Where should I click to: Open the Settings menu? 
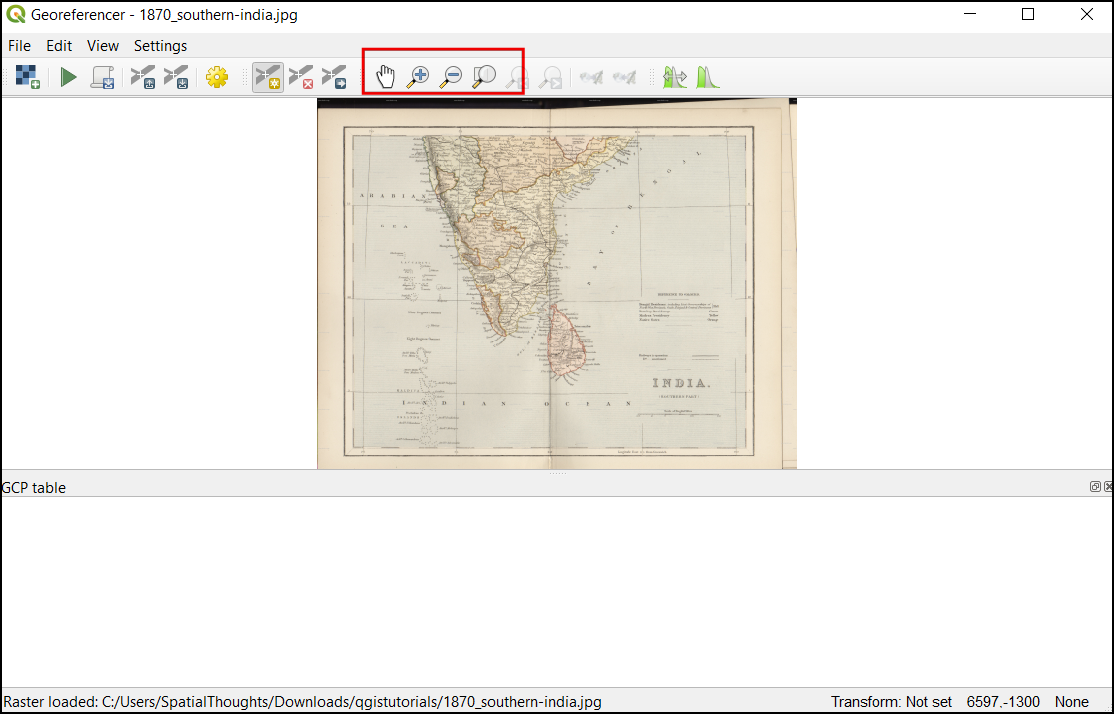(160, 46)
